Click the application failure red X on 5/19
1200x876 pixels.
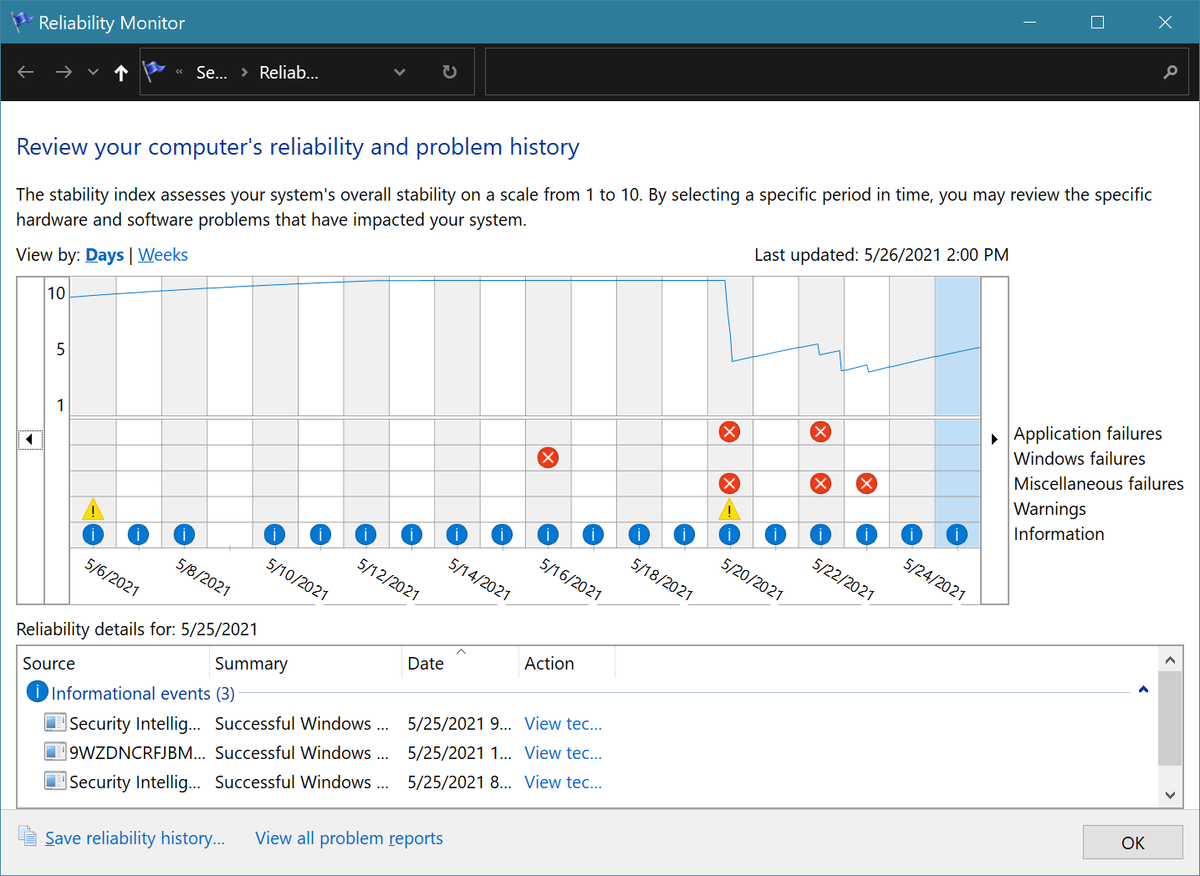coord(729,431)
